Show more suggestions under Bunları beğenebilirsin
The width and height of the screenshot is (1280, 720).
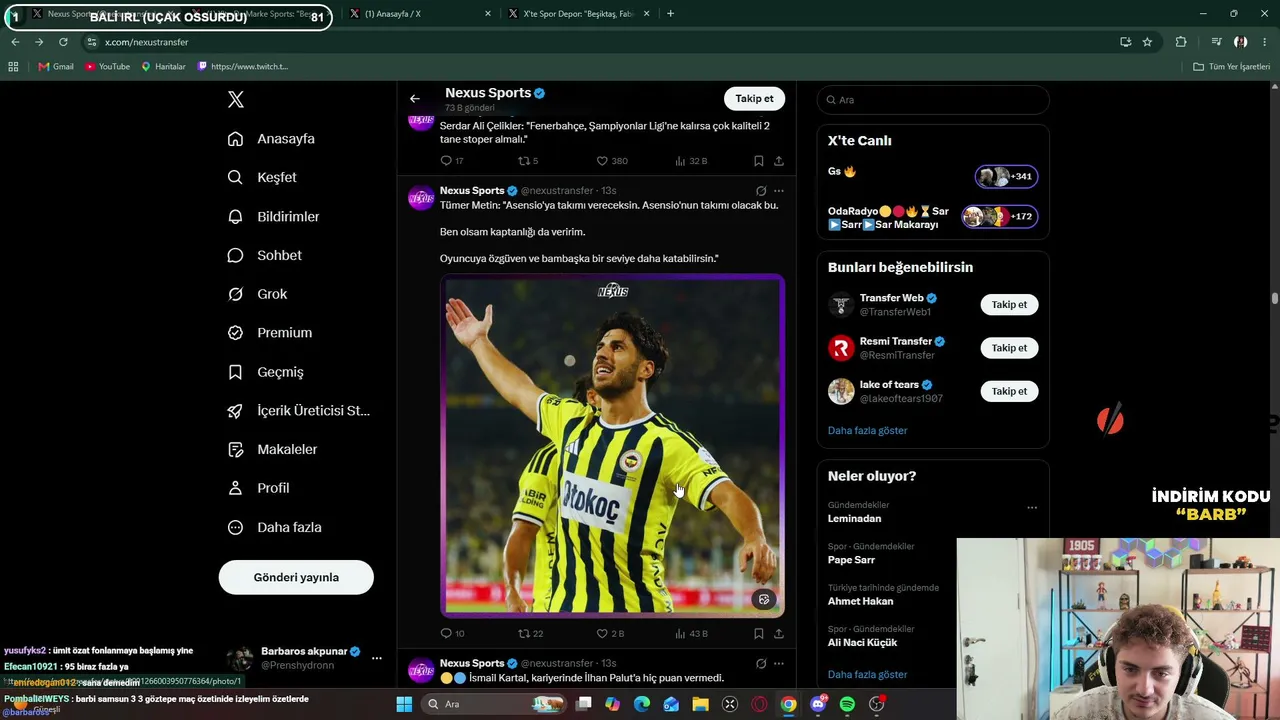click(867, 431)
